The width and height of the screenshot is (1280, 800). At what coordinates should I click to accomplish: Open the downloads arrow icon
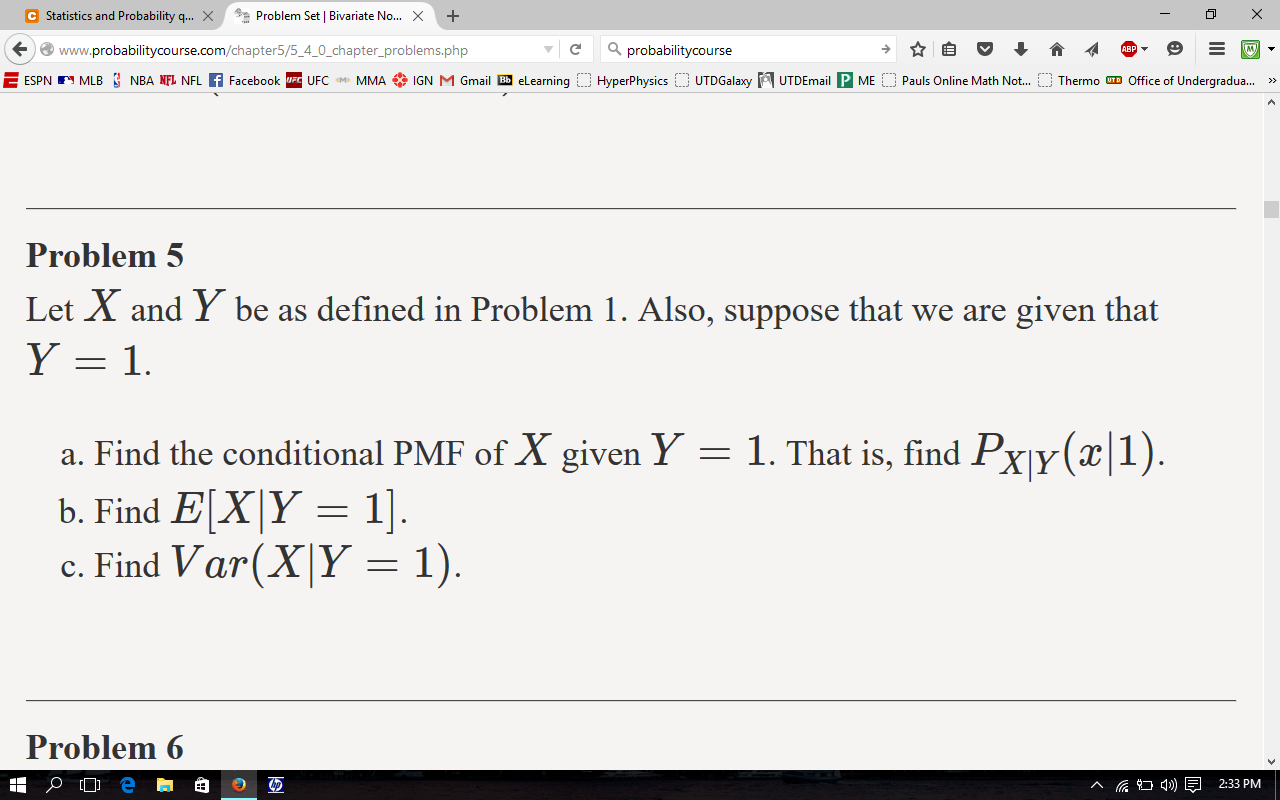pos(1021,50)
